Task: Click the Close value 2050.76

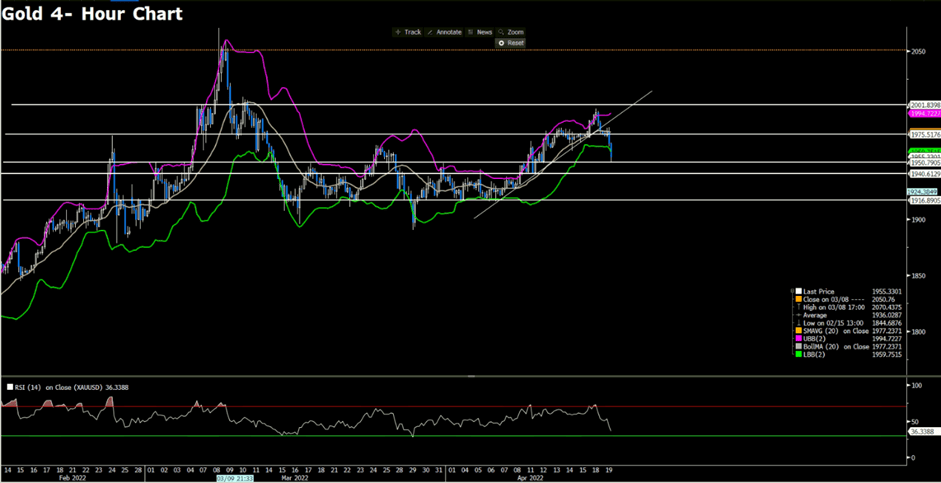Action: 883,299
